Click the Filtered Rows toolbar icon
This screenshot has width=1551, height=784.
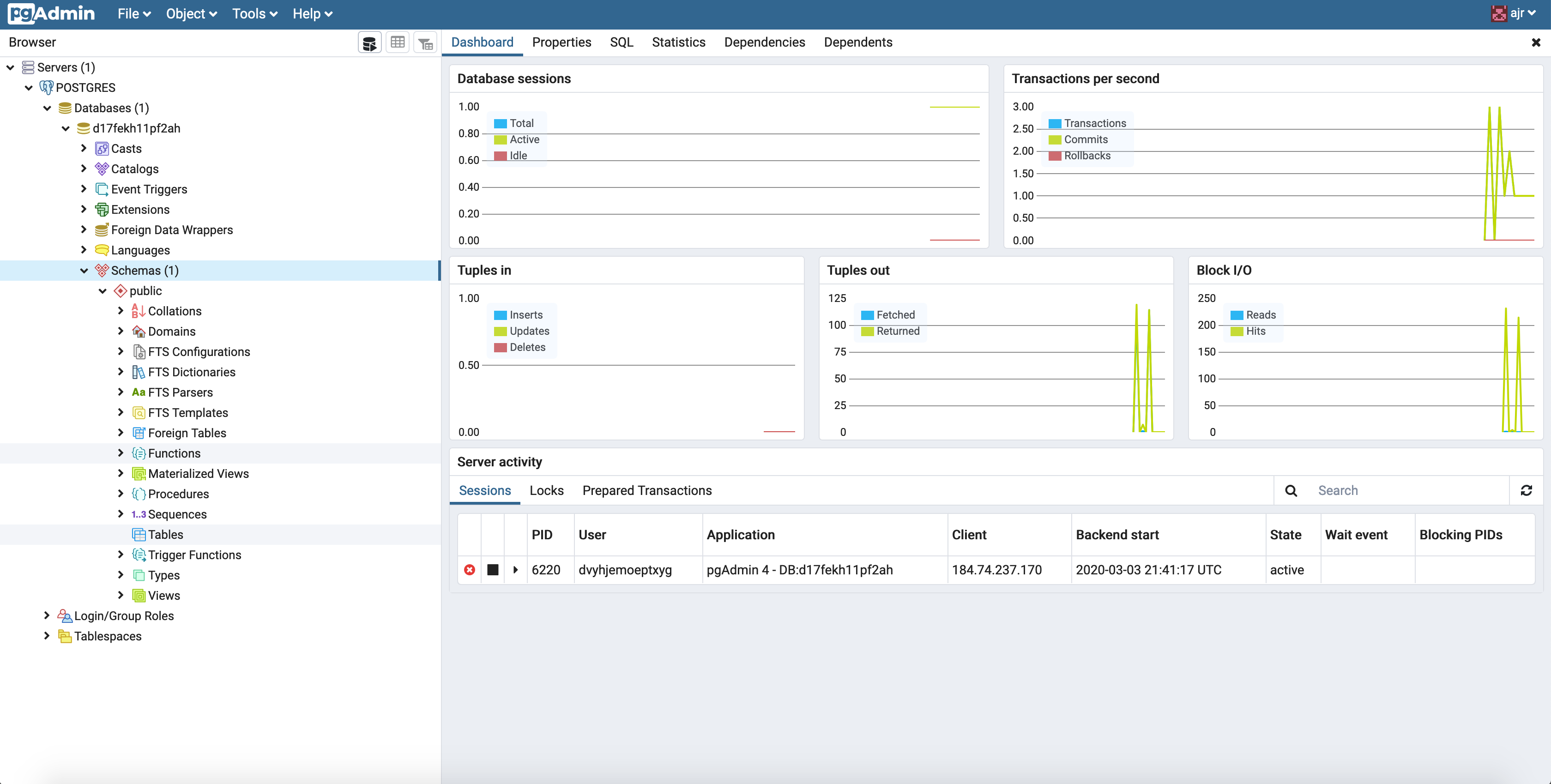(425, 43)
